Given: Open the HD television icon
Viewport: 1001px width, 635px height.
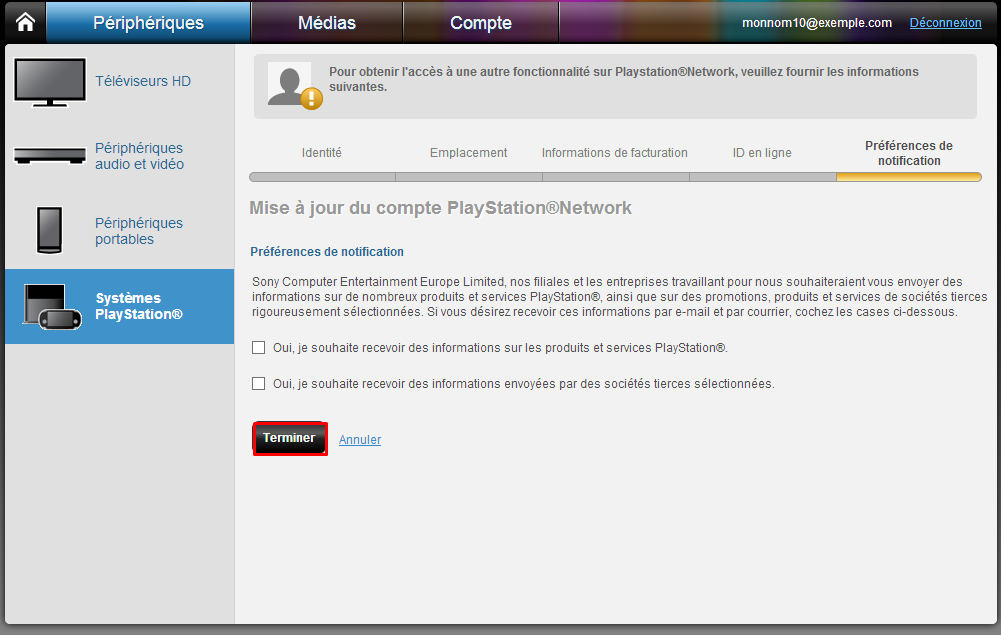Looking at the screenshot, I should (50, 82).
